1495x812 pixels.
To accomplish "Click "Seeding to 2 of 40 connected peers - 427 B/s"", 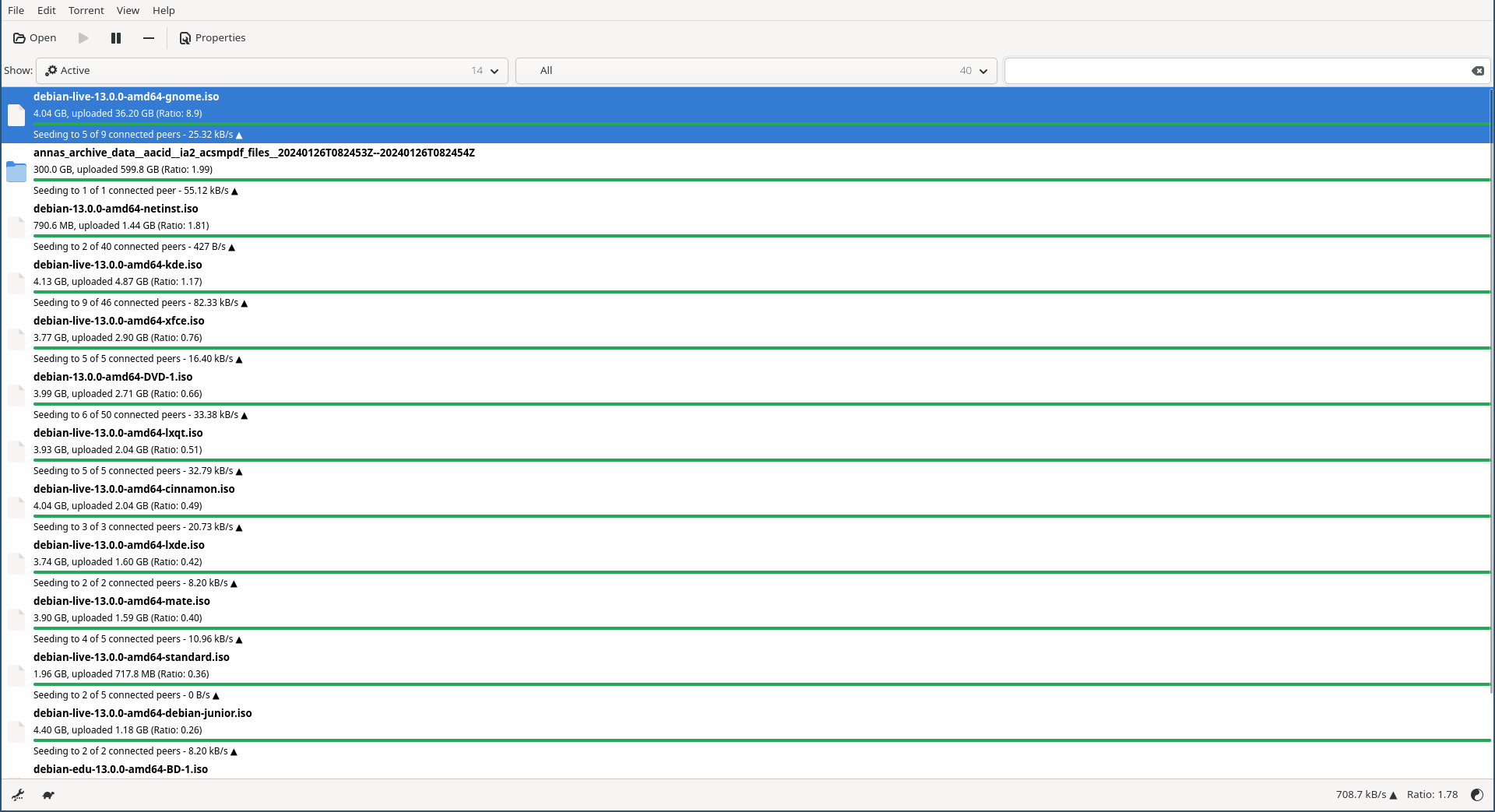I will click(134, 247).
